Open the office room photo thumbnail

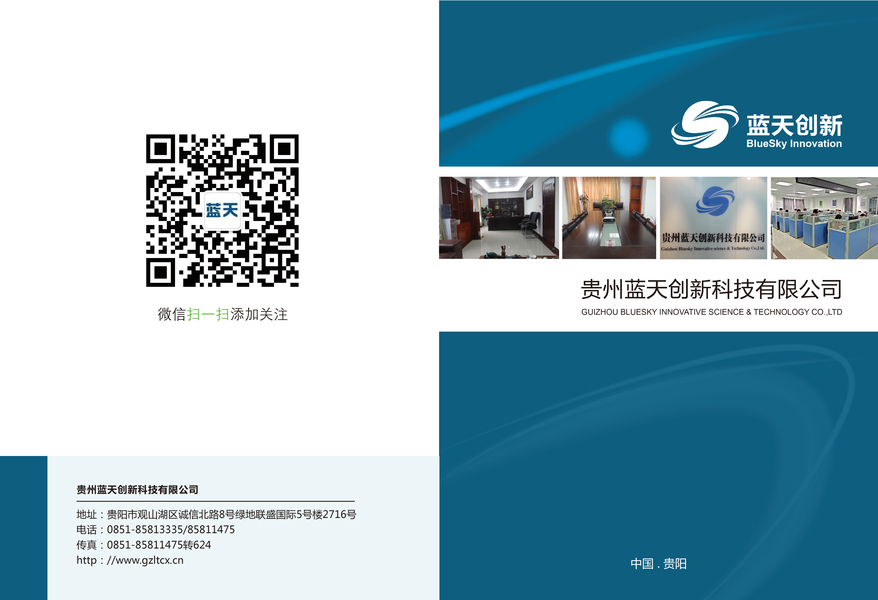(x=499, y=218)
